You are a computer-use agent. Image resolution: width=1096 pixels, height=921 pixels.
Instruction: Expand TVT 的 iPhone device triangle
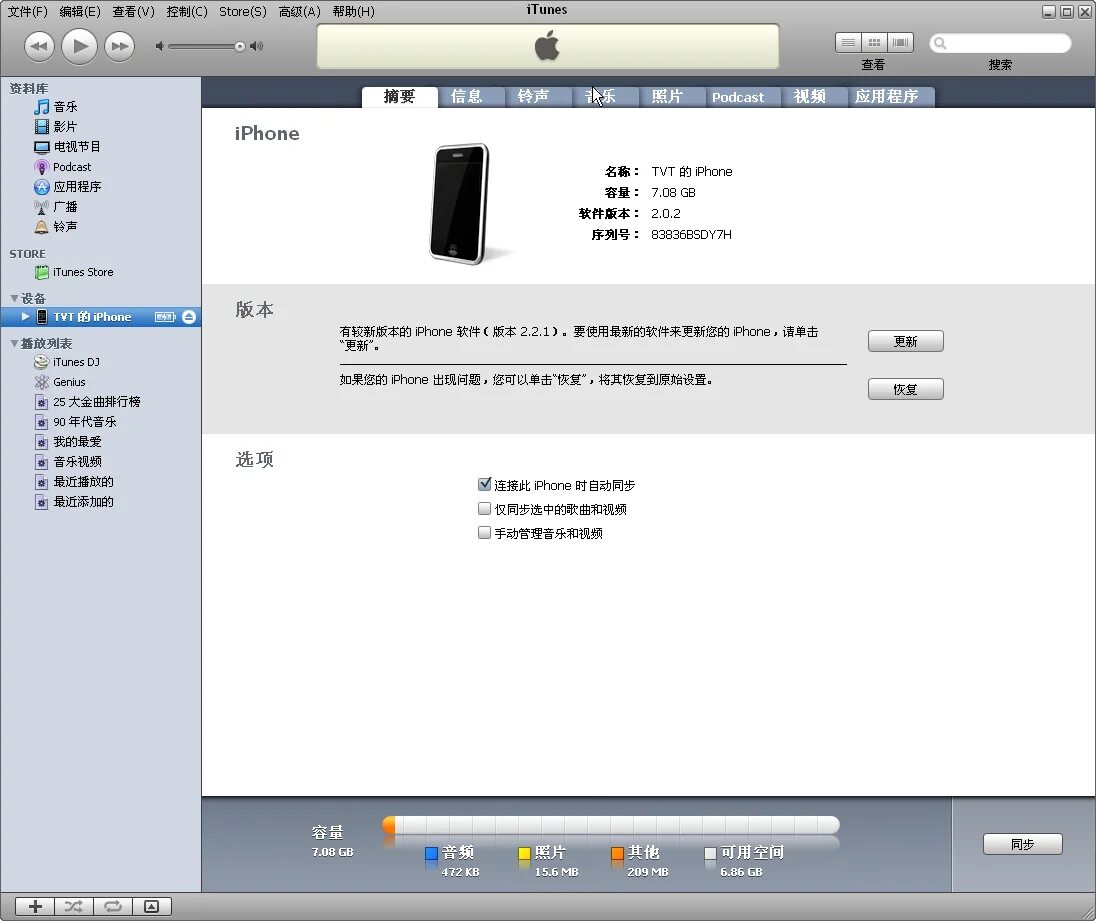(25, 317)
